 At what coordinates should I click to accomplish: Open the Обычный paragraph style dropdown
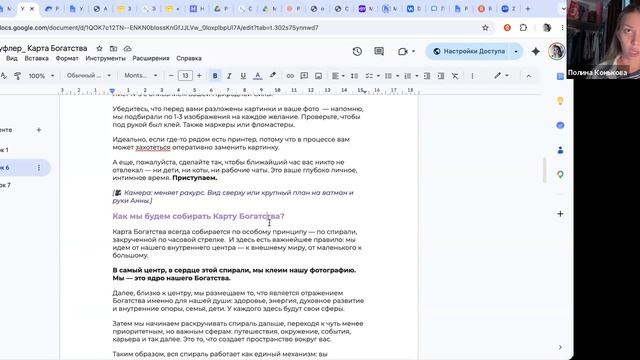[89, 76]
